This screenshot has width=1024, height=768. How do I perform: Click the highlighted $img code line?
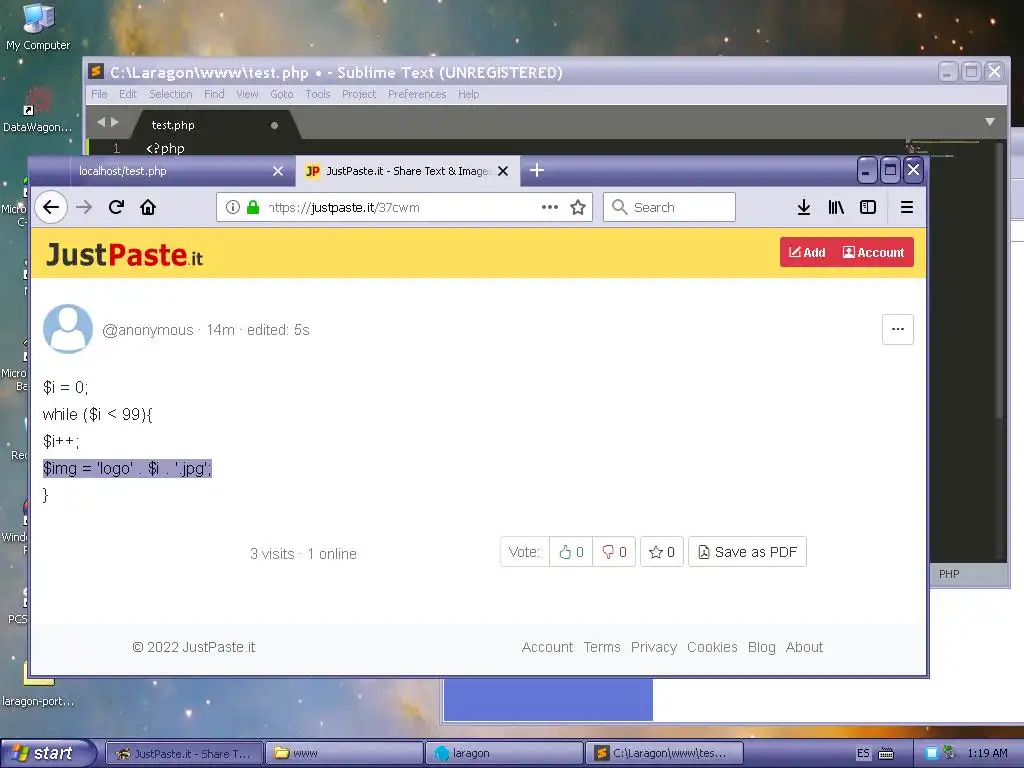pos(127,468)
